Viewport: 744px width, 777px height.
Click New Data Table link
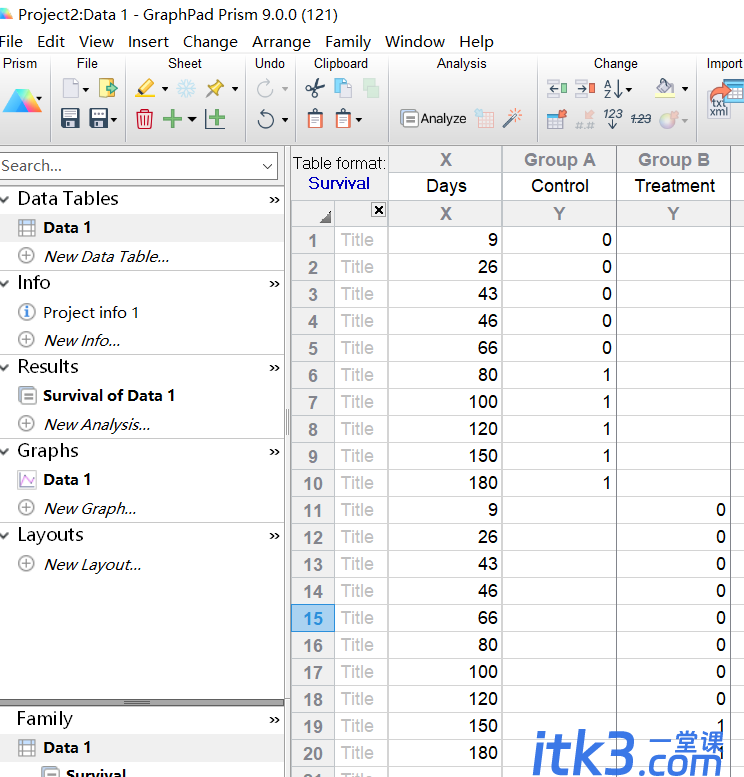(x=107, y=257)
